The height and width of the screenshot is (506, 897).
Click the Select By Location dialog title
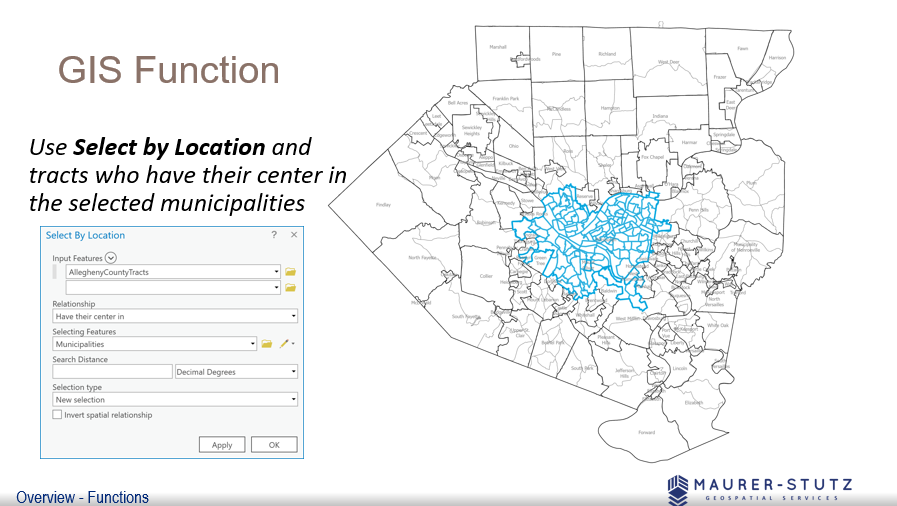click(x=85, y=235)
